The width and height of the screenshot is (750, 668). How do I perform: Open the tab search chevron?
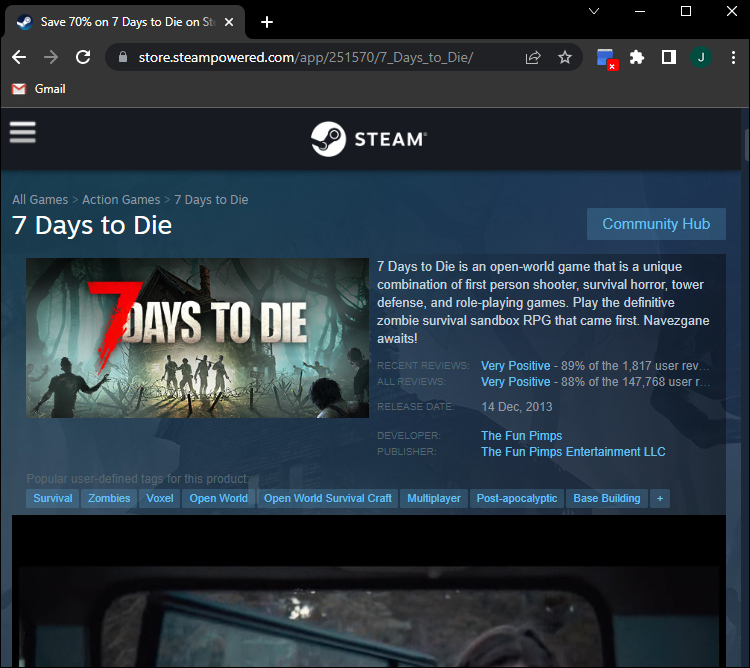click(x=594, y=11)
